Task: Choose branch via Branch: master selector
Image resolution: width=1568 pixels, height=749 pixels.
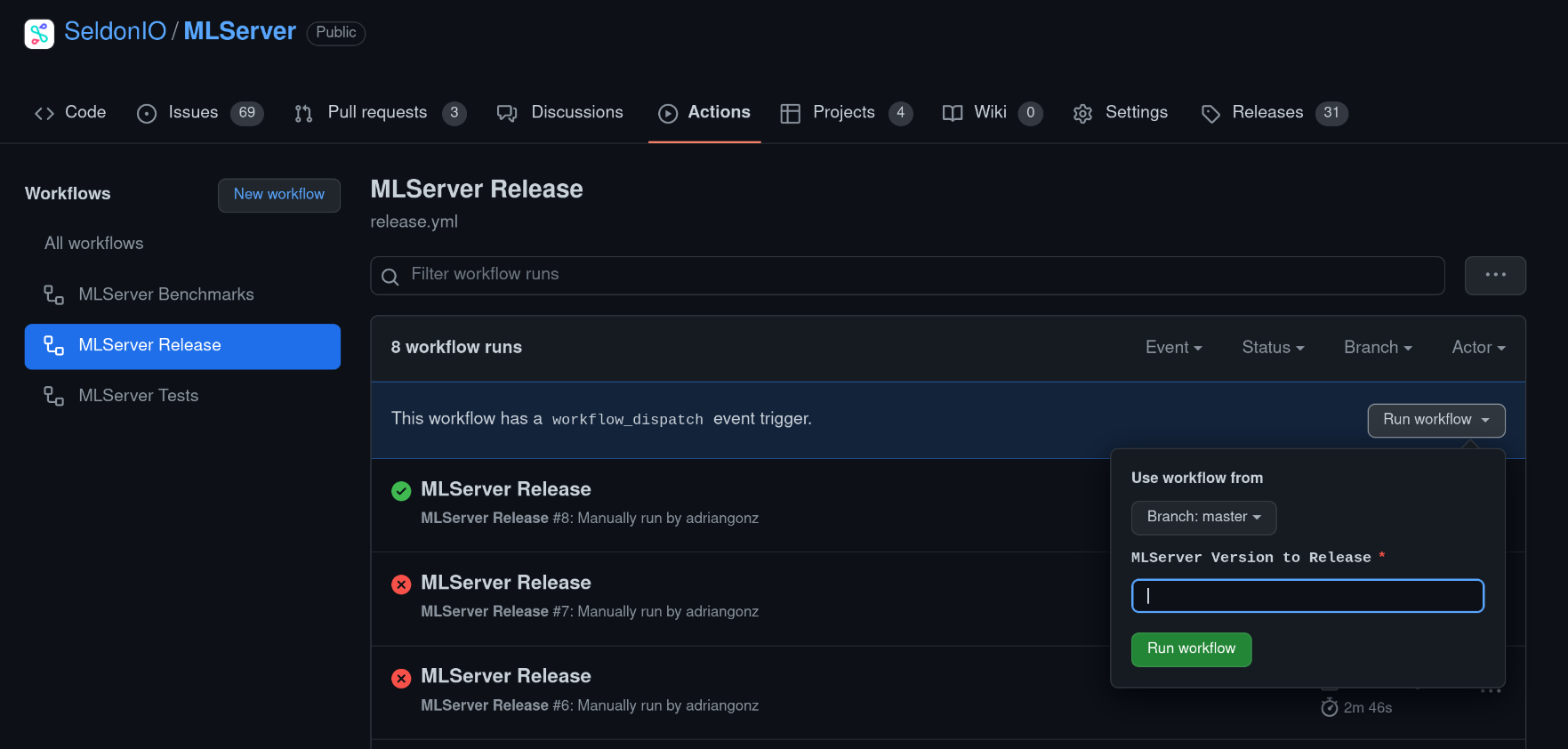Action: point(1203,518)
